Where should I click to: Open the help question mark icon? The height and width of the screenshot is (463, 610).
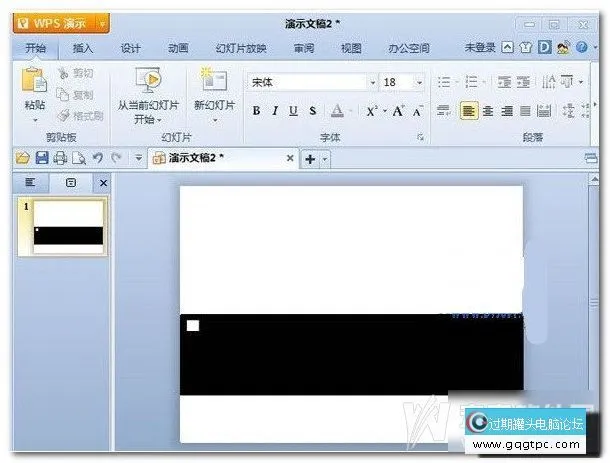pyautogui.click(x=582, y=47)
